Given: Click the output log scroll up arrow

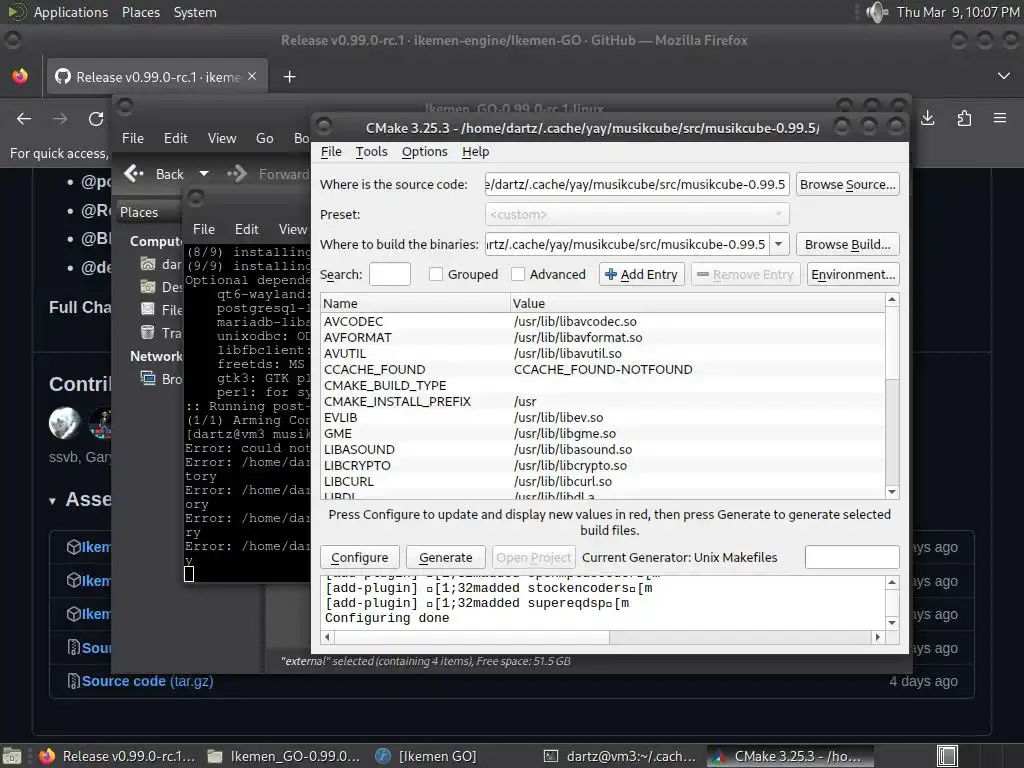Looking at the screenshot, I should (892, 582).
